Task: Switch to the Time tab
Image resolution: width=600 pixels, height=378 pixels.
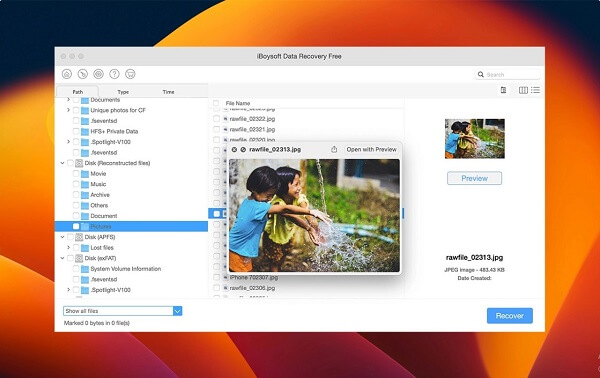Action: (168, 92)
